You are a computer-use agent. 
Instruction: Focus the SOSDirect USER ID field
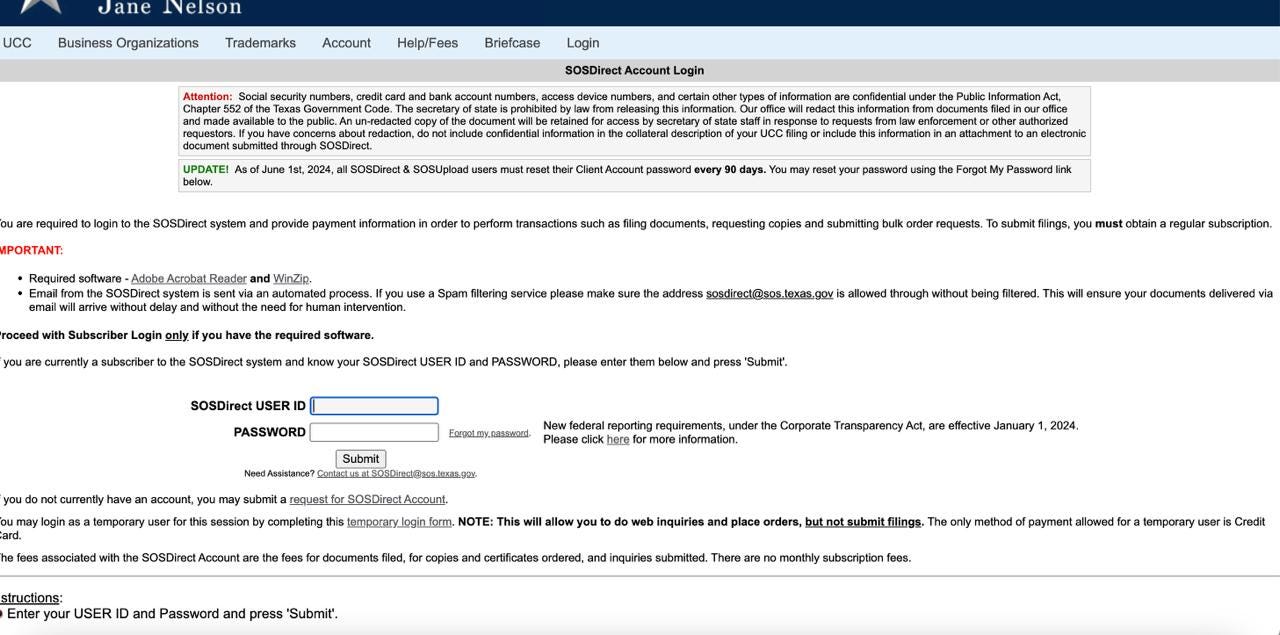tap(374, 406)
